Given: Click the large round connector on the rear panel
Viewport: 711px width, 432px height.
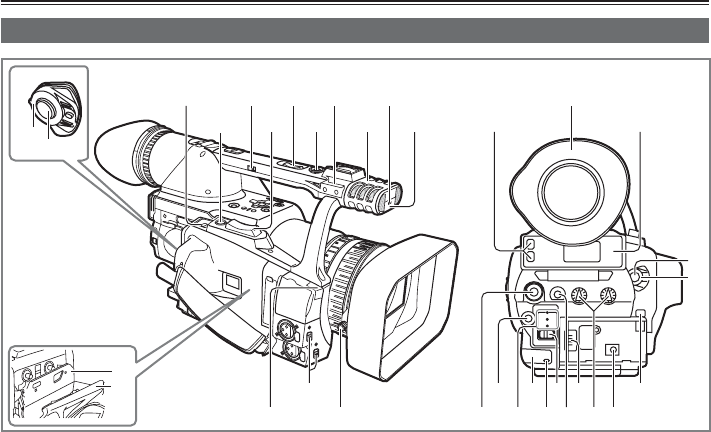Looking at the screenshot, I should 532,292.
